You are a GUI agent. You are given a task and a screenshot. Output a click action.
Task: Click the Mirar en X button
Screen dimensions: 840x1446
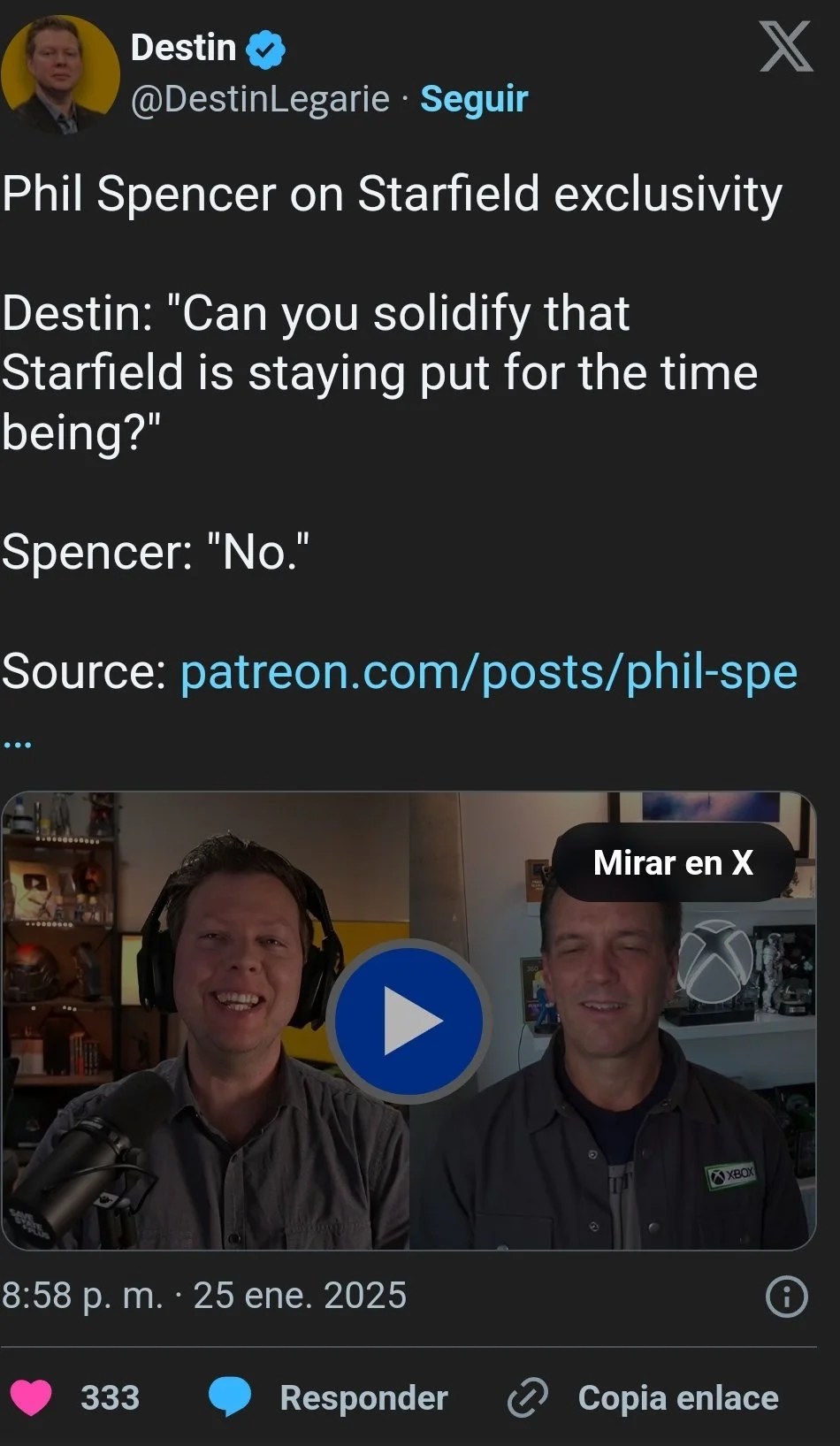pos(673,862)
